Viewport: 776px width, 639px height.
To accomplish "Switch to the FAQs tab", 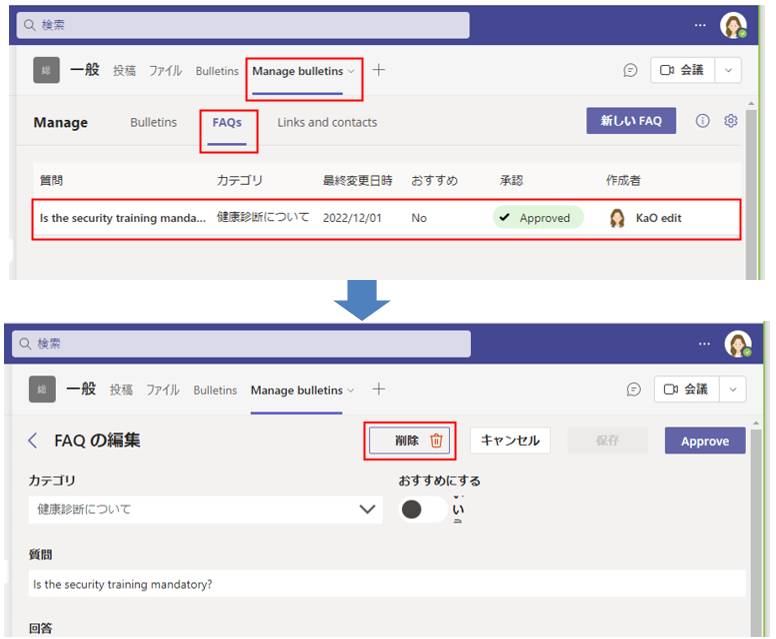I will click(227, 122).
